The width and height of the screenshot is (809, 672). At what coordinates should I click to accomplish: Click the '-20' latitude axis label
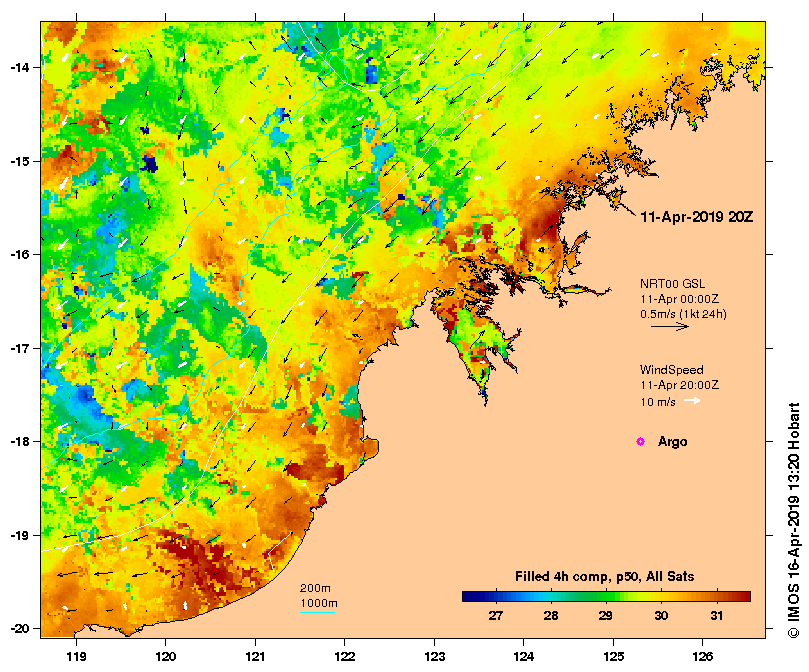point(19,629)
